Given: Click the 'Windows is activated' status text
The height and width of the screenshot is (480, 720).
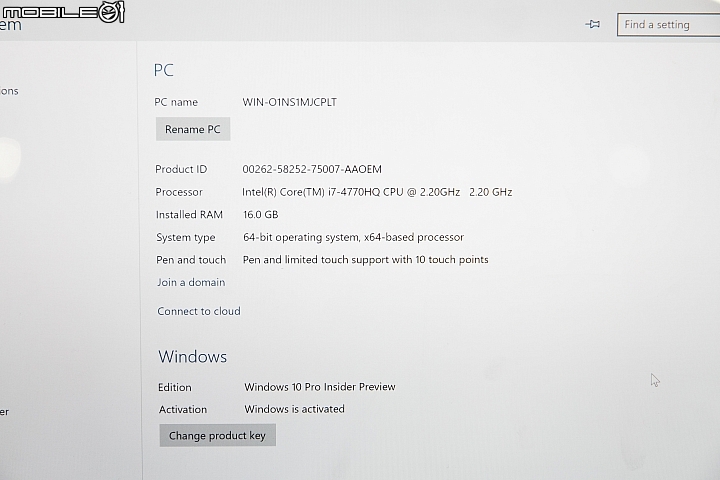Looking at the screenshot, I should pyautogui.click(x=294, y=409).
